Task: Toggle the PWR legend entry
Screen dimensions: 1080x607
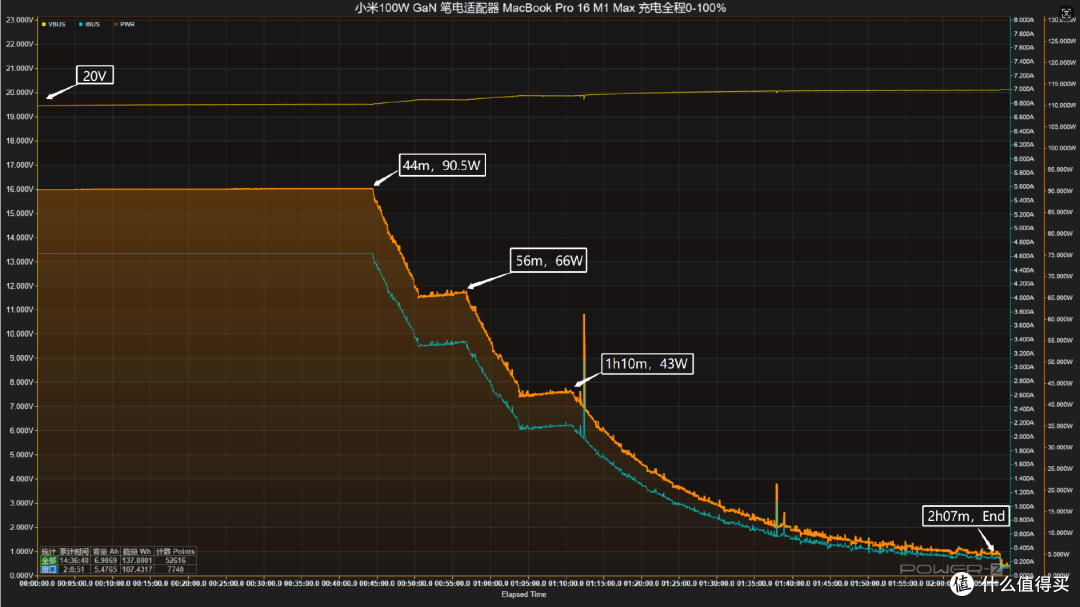Action: tap(124, 24)
